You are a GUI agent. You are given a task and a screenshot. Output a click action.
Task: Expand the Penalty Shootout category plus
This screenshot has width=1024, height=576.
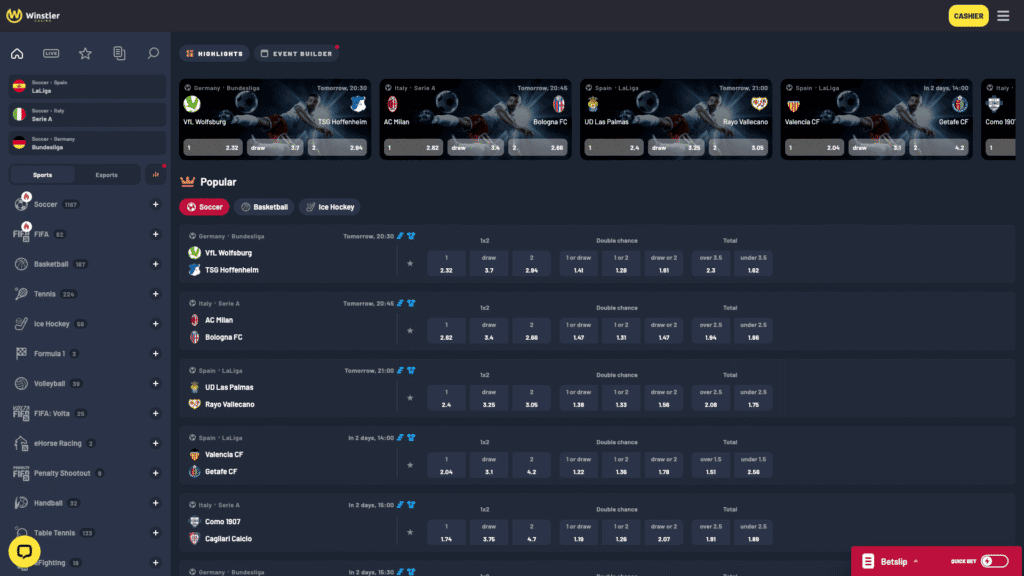pos(155,473)
